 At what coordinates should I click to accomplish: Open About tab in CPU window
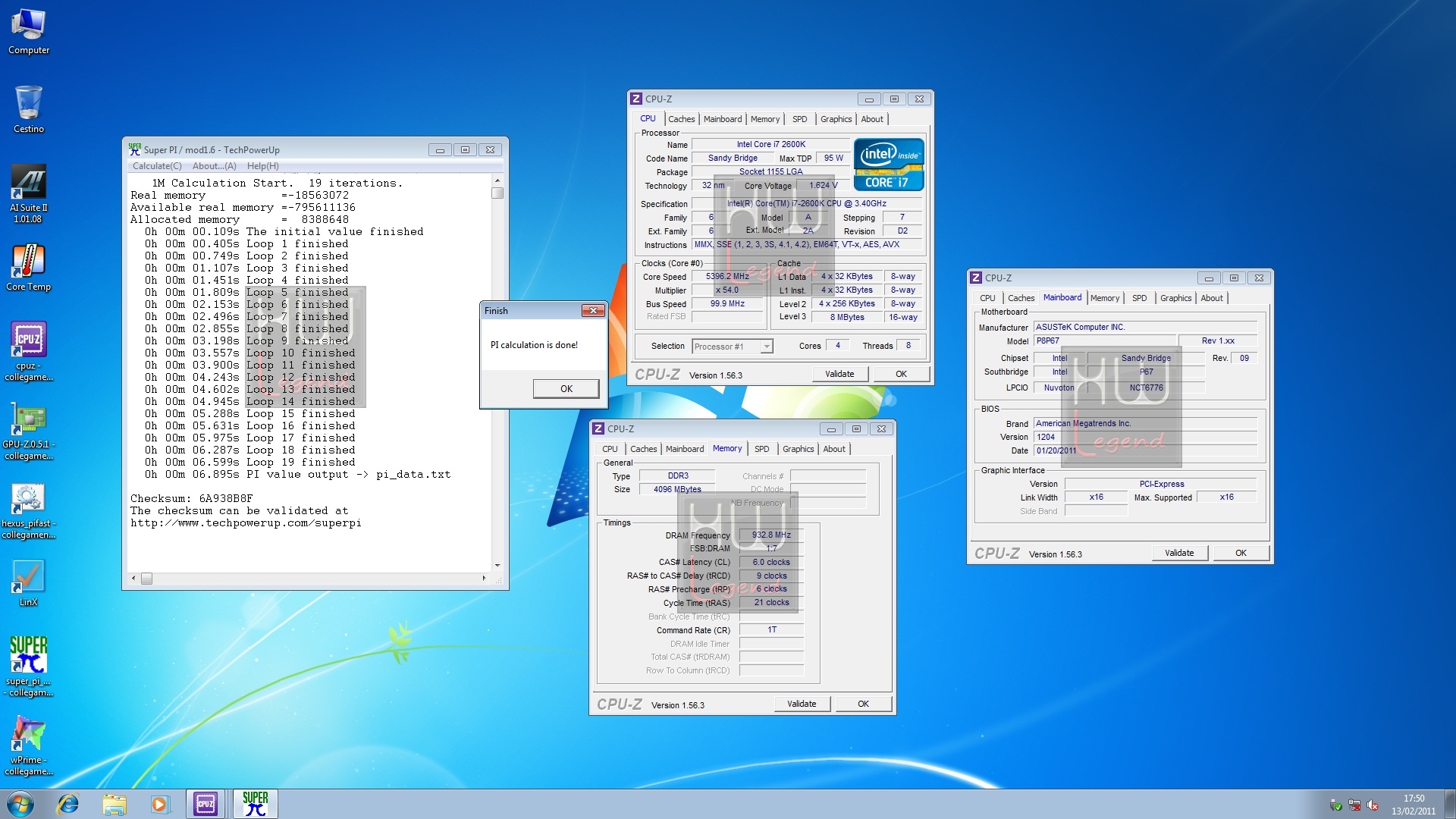(872, 119)
